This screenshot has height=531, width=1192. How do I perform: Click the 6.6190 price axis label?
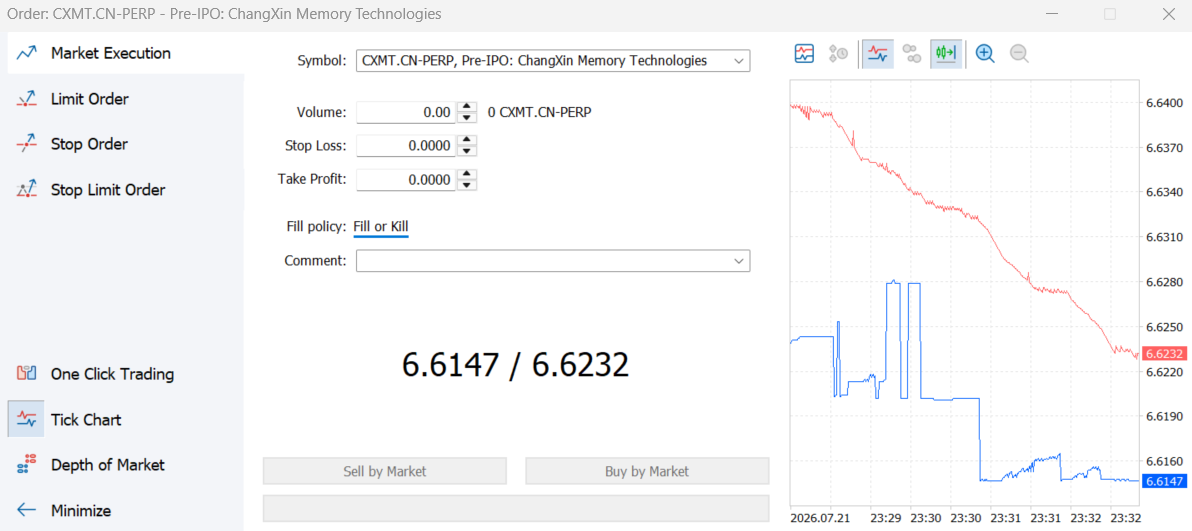tap(1164, 417)
